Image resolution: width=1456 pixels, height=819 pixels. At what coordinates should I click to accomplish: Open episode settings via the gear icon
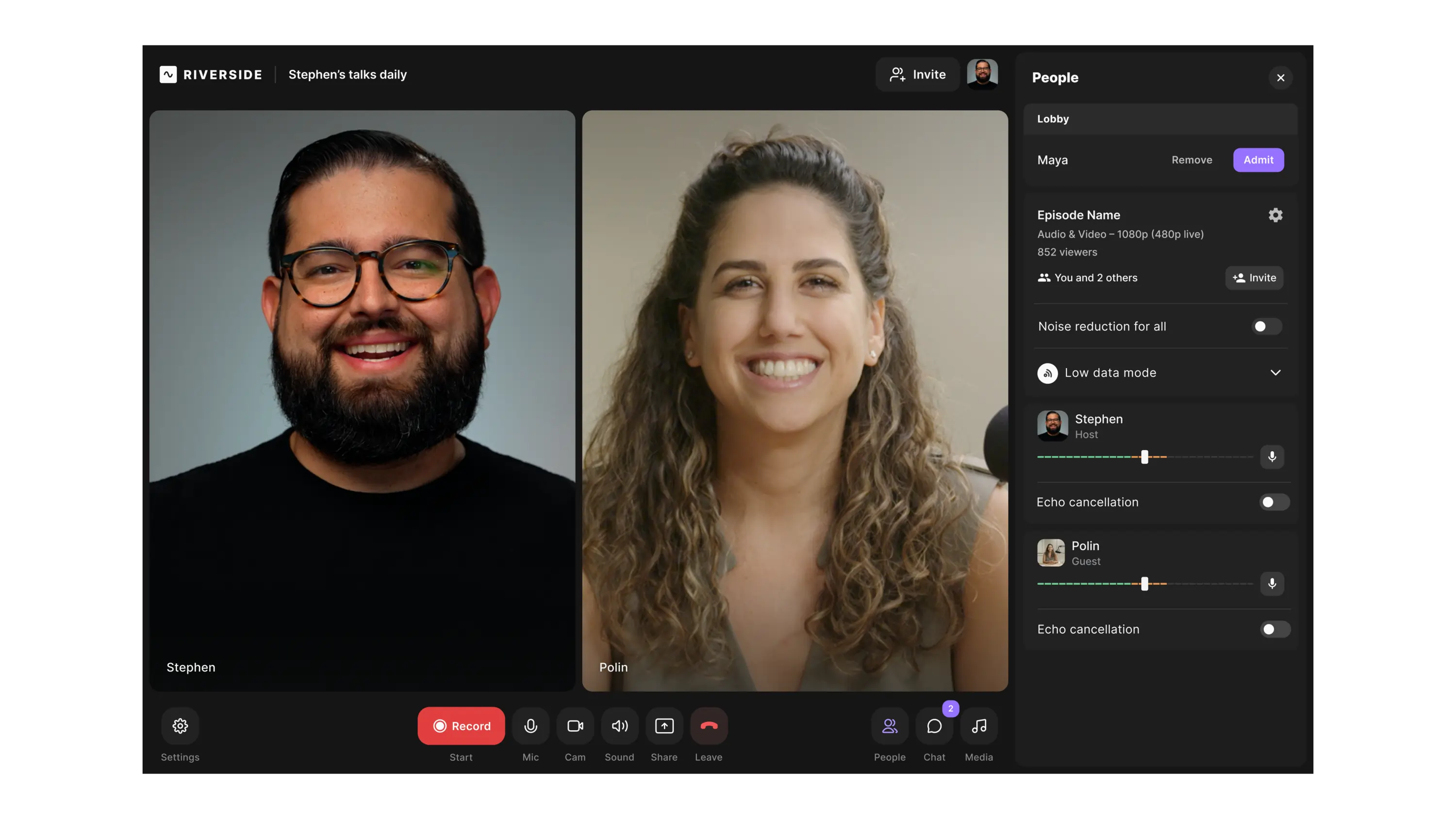coord(1275,215)
